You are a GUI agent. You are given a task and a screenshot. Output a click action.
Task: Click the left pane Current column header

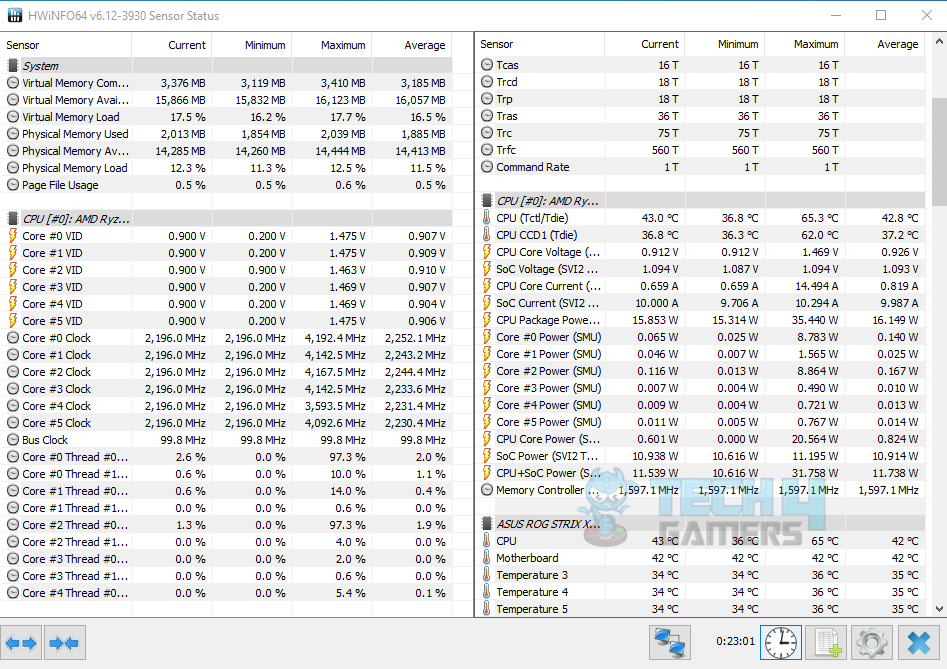coord(172,45)
